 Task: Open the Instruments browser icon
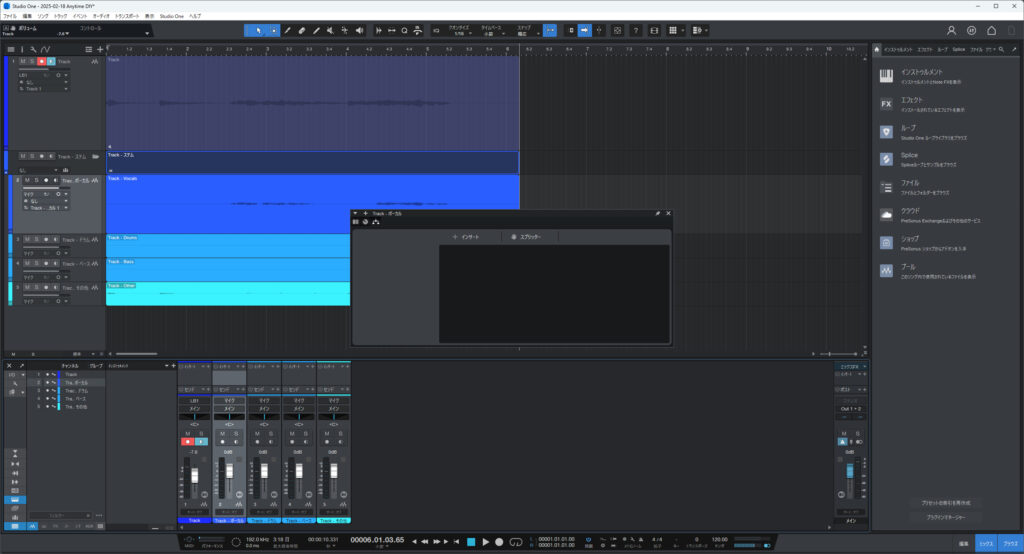(x=886, y=76)
